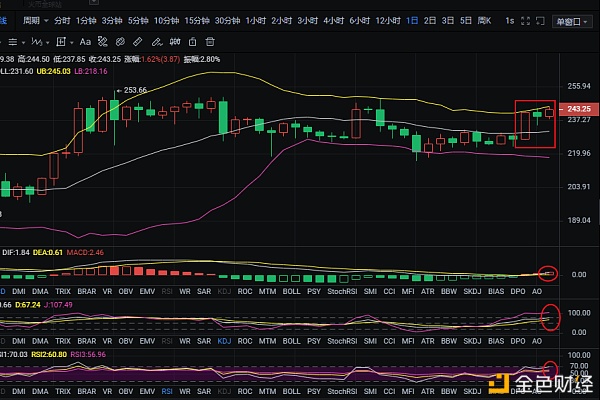This screenshot has width=600, height=400.
Task: Select the wave pattern drawing tool
Action: 37,42
